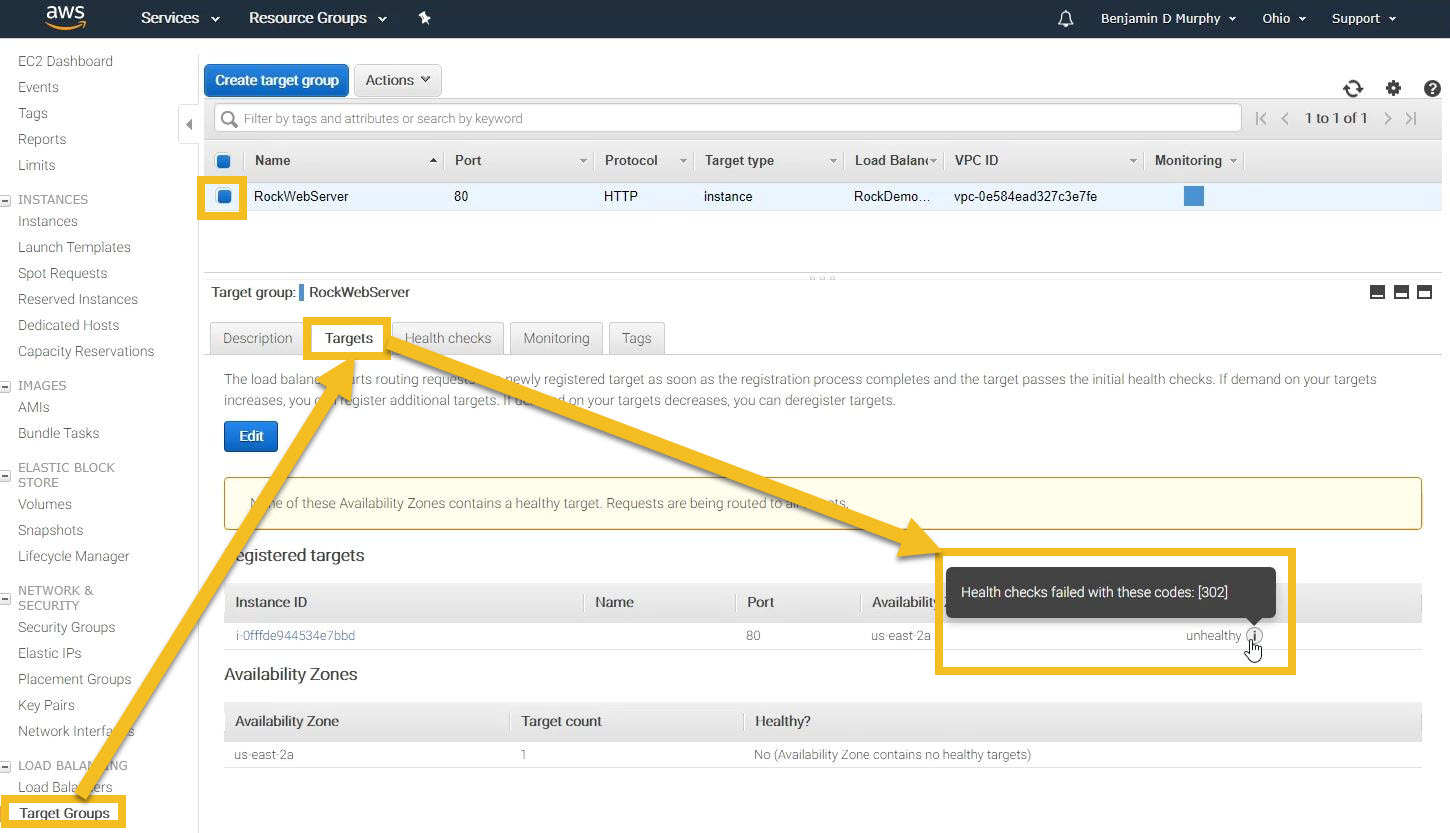Open the VPC ID column dropdown
This screenshot has width=1450, height=833.
pos(1134,161)
